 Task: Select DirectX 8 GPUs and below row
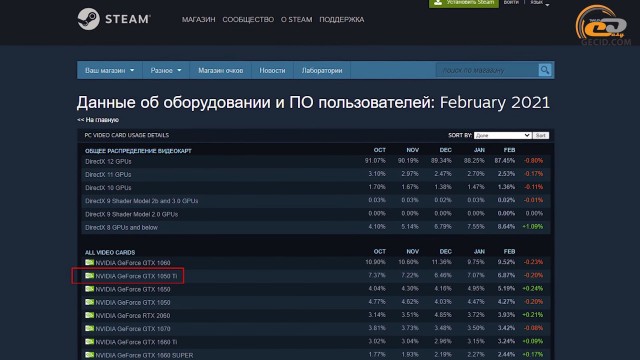point(316,227)
